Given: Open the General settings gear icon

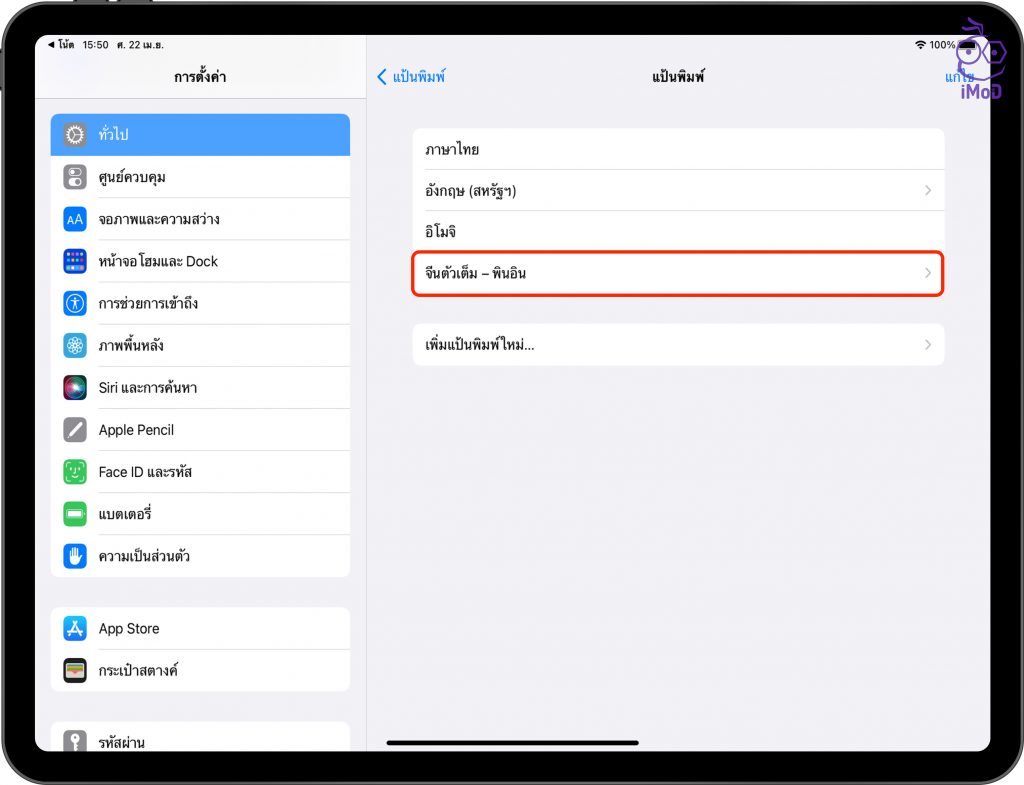Looking at the screenshot, I should [x=74, y=135].
